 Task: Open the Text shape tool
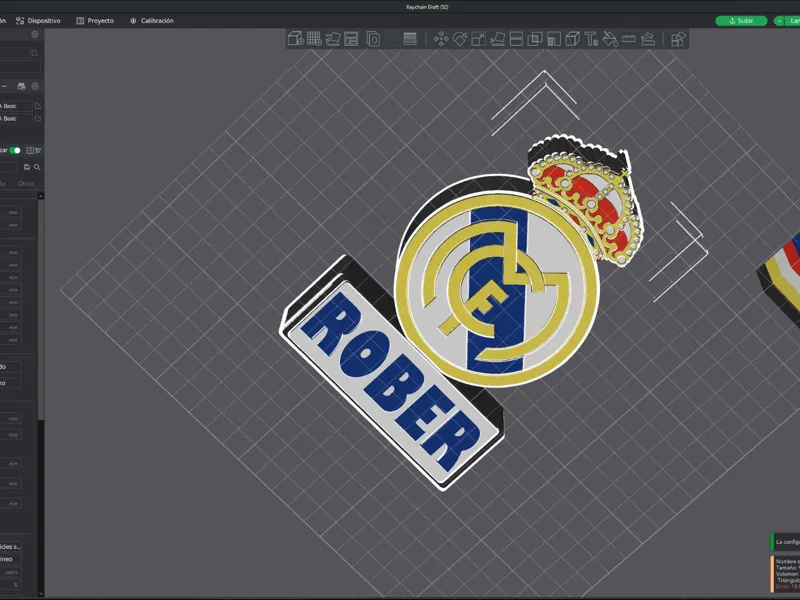(591, 39)
